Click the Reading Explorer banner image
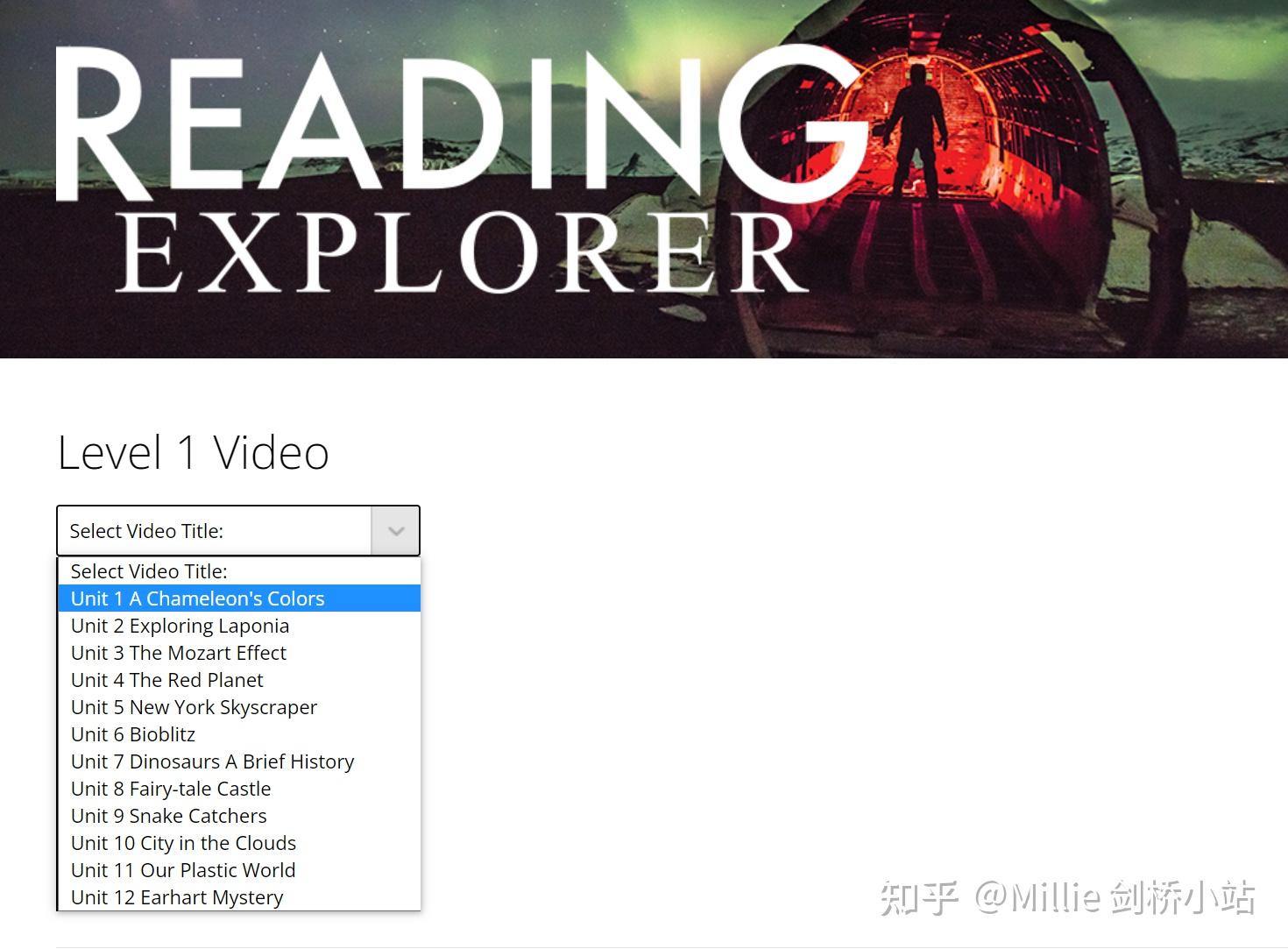Screen dimensions: 1288x949 (644, 180)
